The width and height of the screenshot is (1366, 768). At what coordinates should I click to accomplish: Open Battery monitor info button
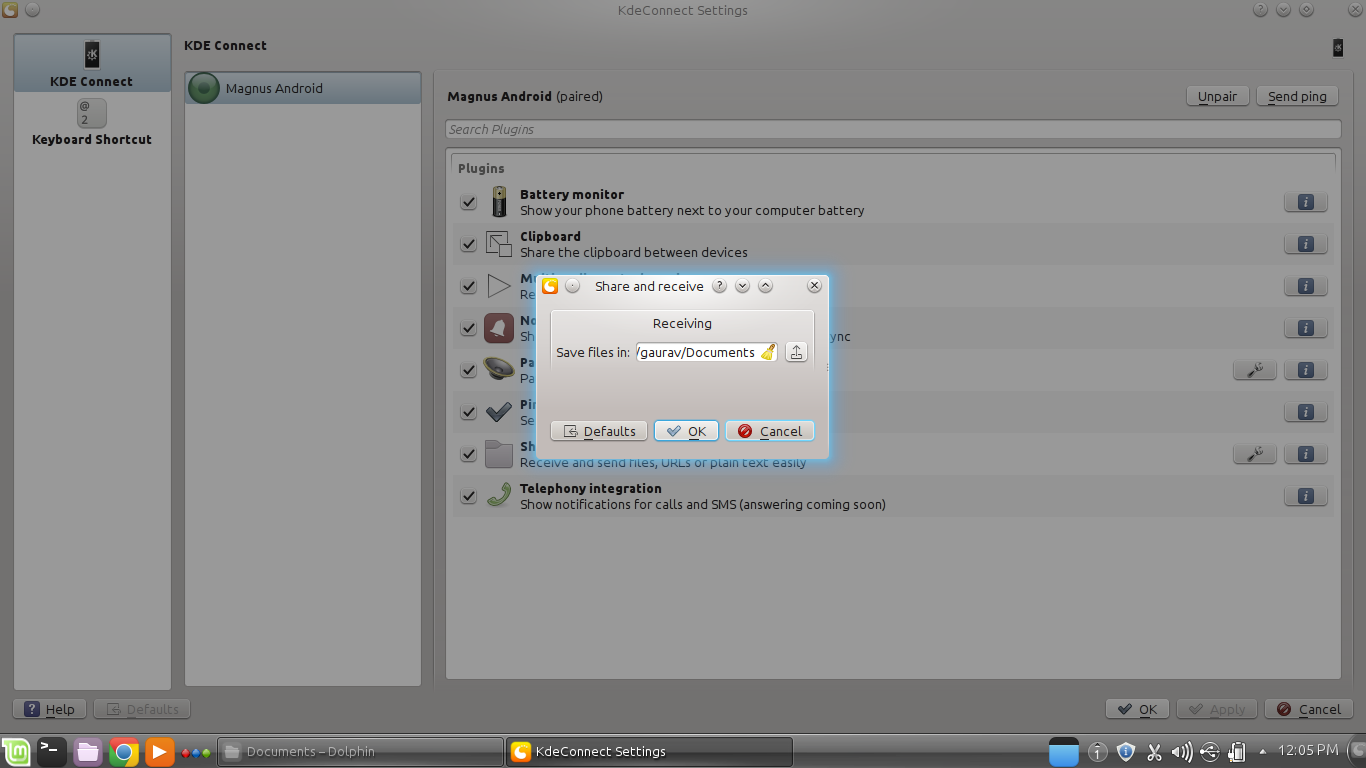pos(1305,202)
